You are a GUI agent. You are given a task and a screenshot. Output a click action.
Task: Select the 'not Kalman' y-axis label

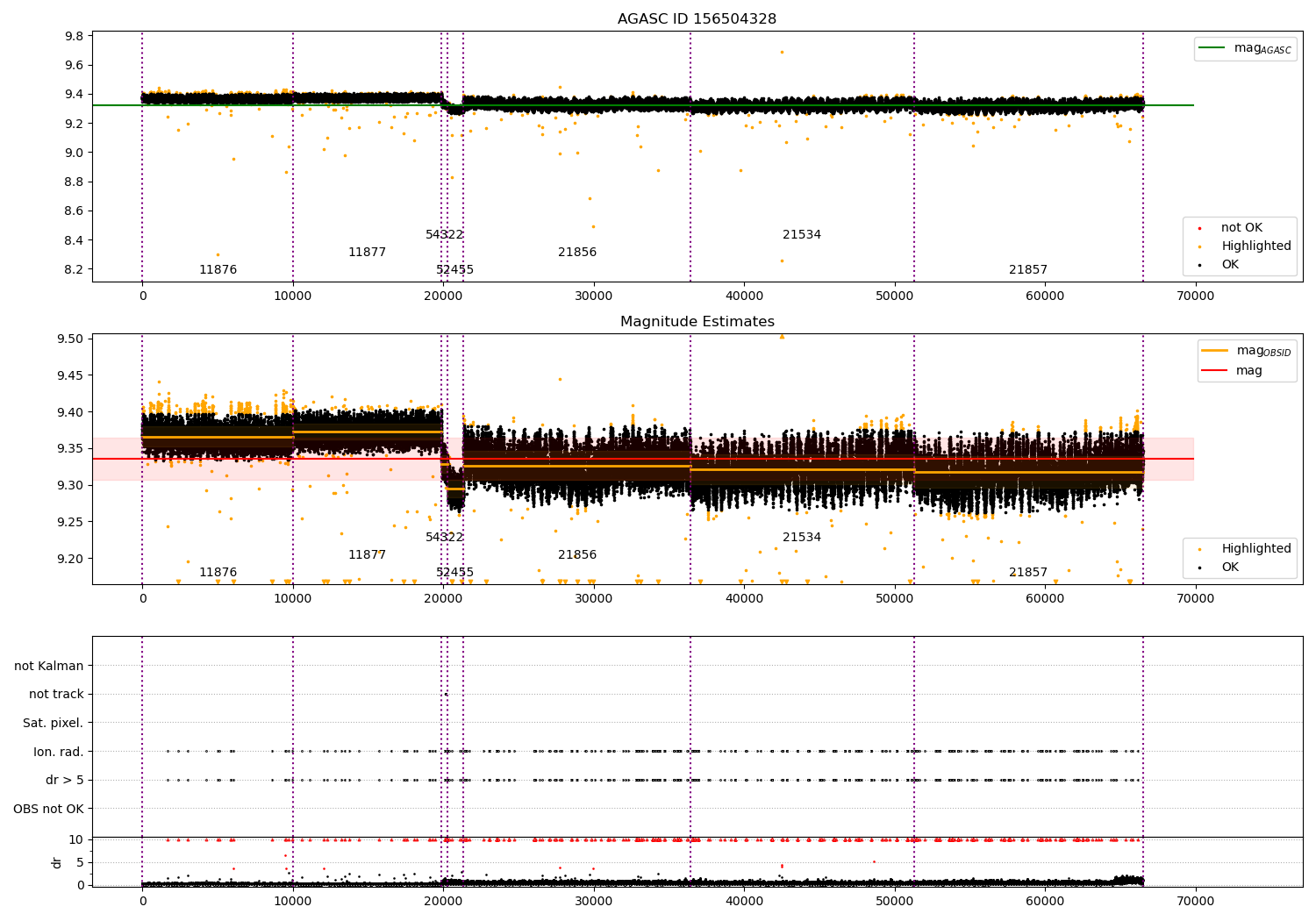coord(49,666)
